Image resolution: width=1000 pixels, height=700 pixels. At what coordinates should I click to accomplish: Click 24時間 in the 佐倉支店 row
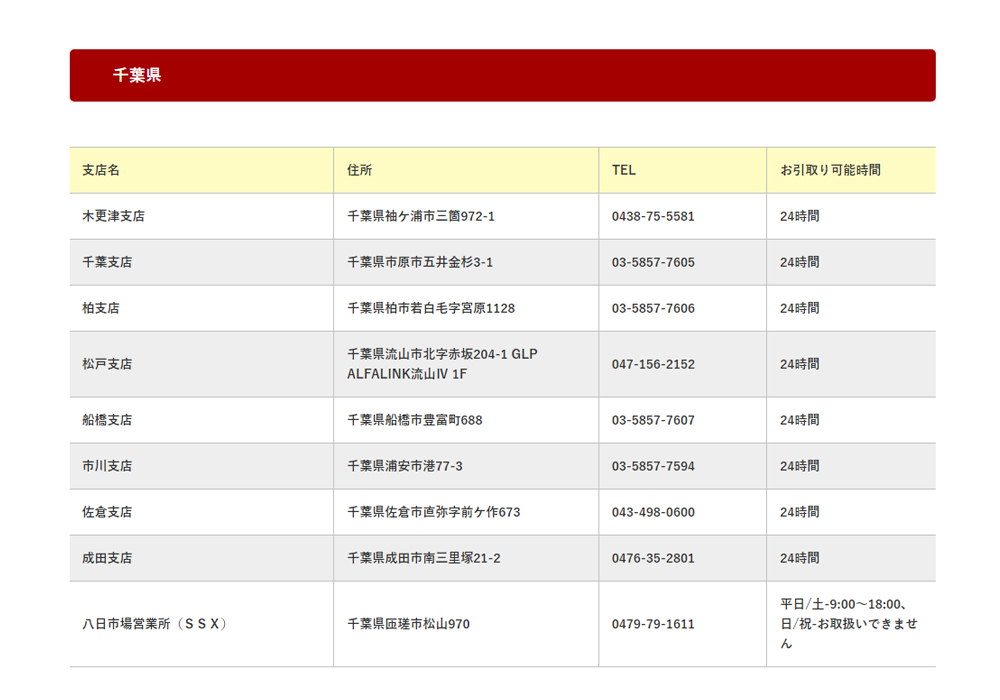click(800, 512)
